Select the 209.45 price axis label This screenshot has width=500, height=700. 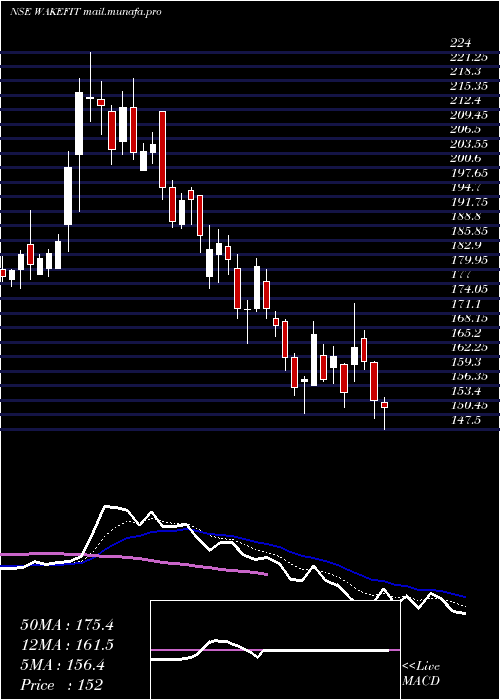468,115
